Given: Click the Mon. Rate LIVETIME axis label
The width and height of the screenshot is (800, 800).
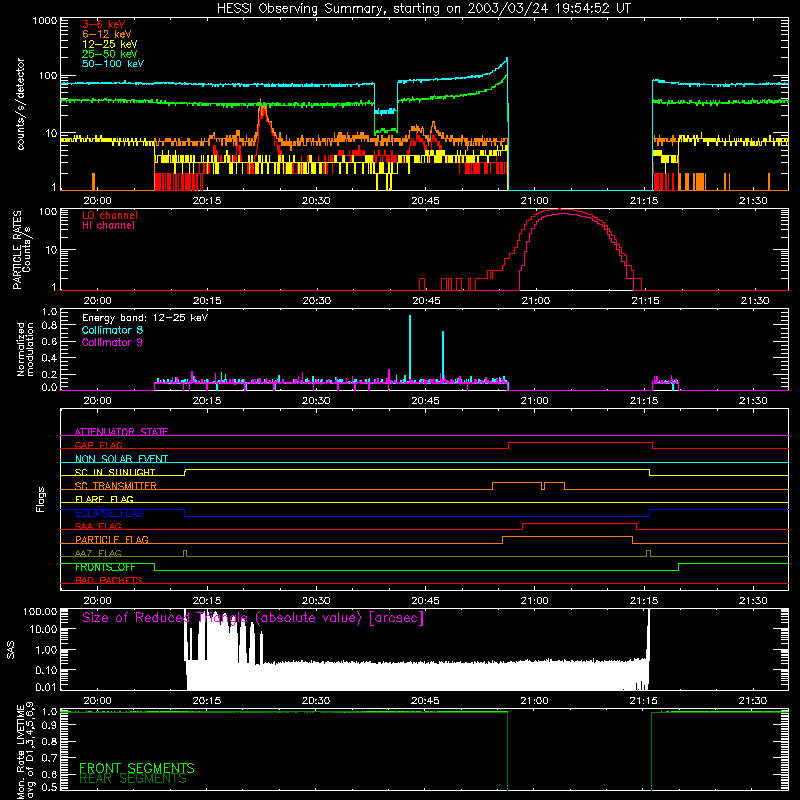Looking at the screenshot, I should coord(25,752).
